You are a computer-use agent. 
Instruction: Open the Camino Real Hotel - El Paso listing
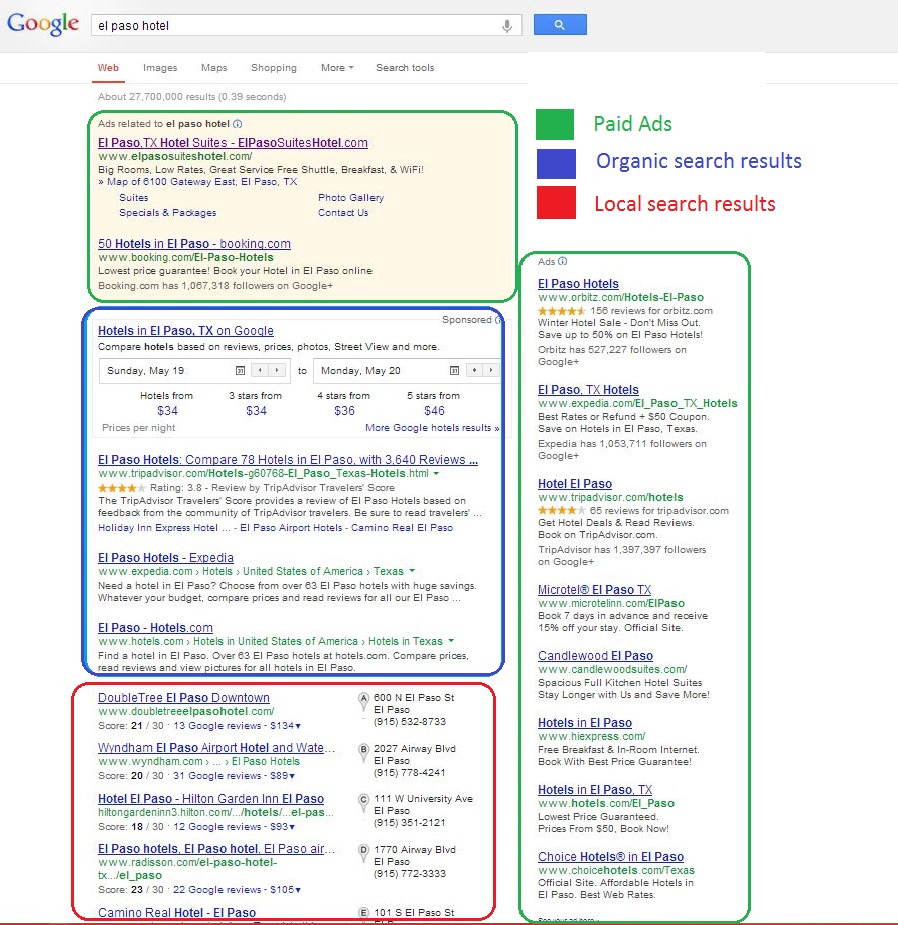tap(177, 913)
